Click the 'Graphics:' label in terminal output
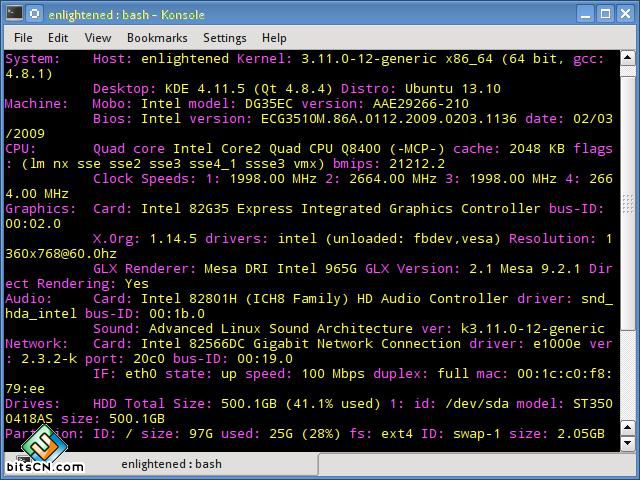Image resolution: width=640 pixels, height=480 pixels. click(40, 209)
